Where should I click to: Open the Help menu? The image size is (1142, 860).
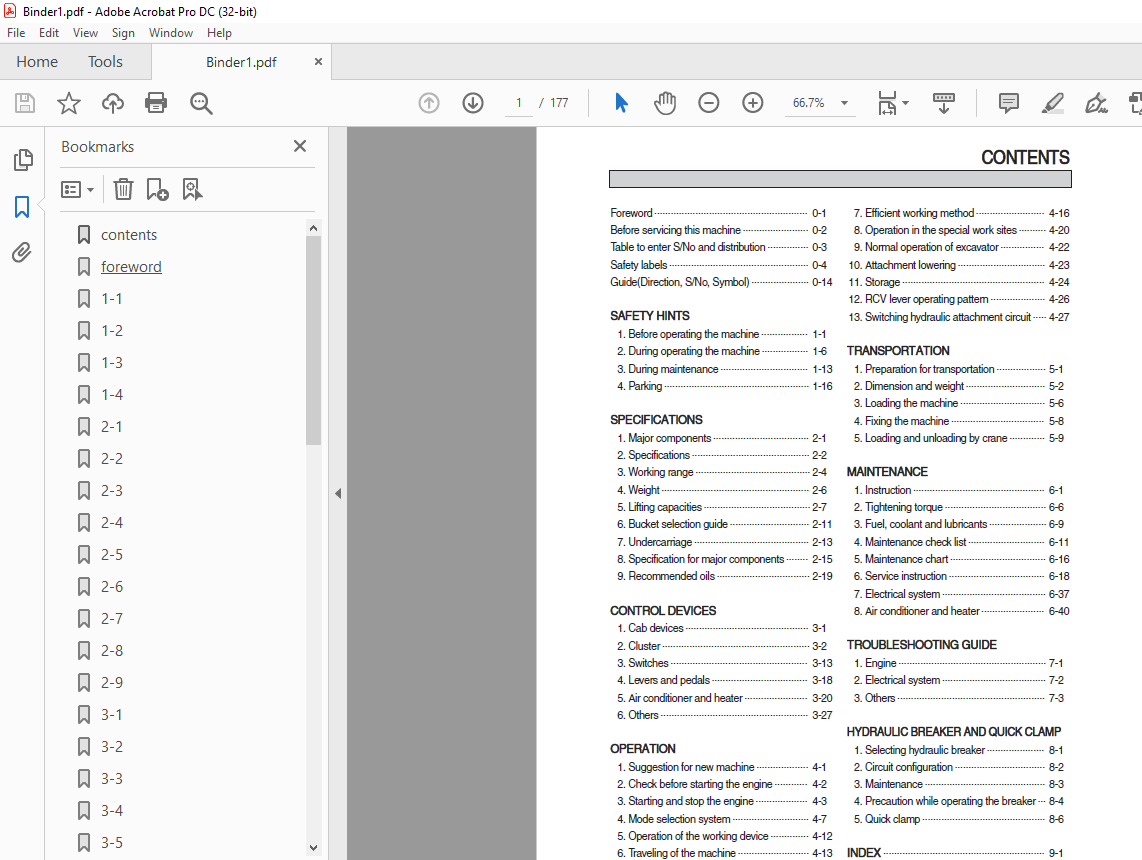coord(219,33)
